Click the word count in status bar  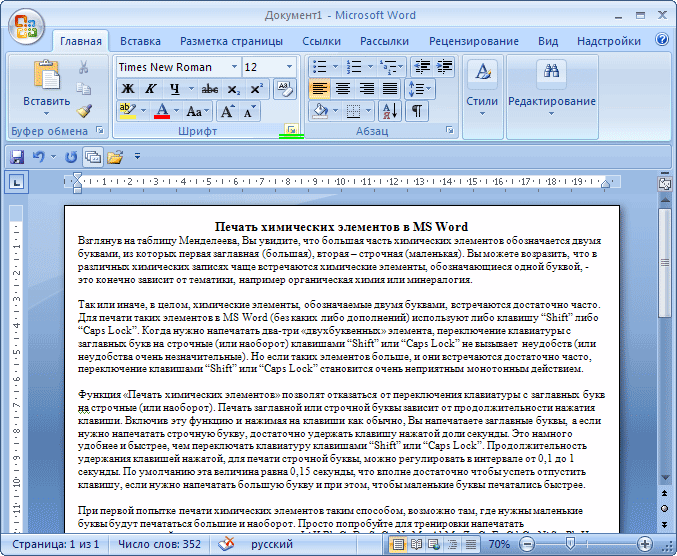click(159, 544)
